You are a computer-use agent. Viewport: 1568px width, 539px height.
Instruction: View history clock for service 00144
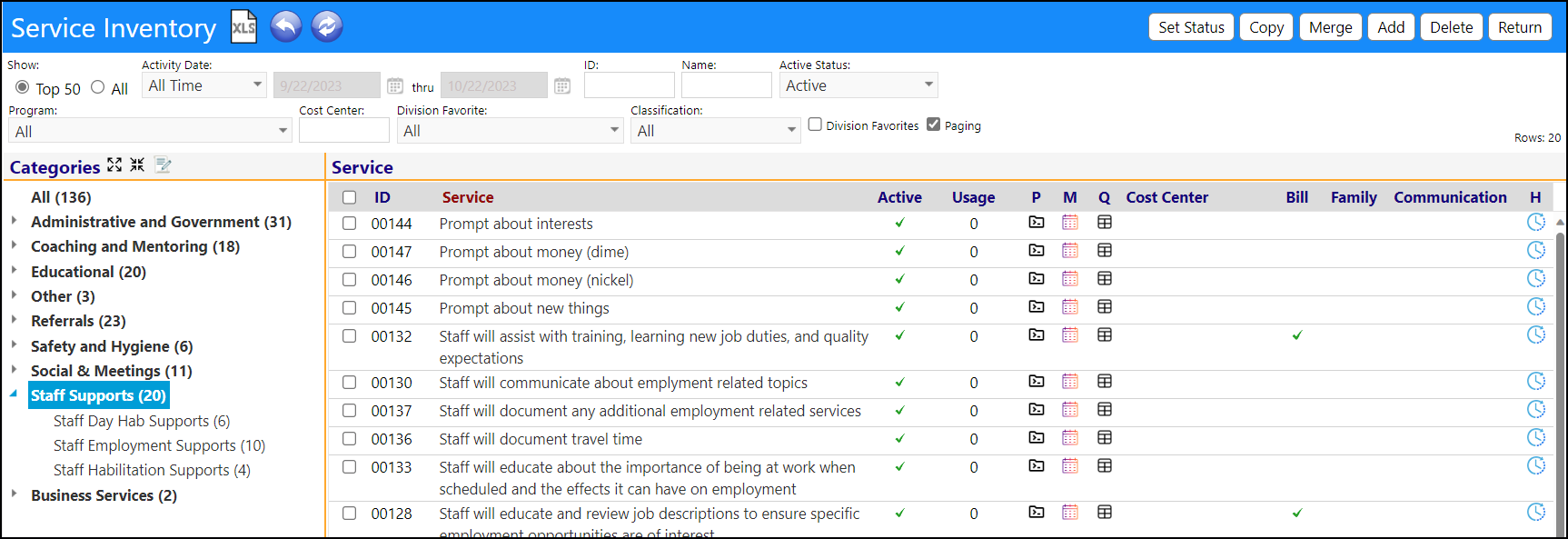coord(1536,222)
